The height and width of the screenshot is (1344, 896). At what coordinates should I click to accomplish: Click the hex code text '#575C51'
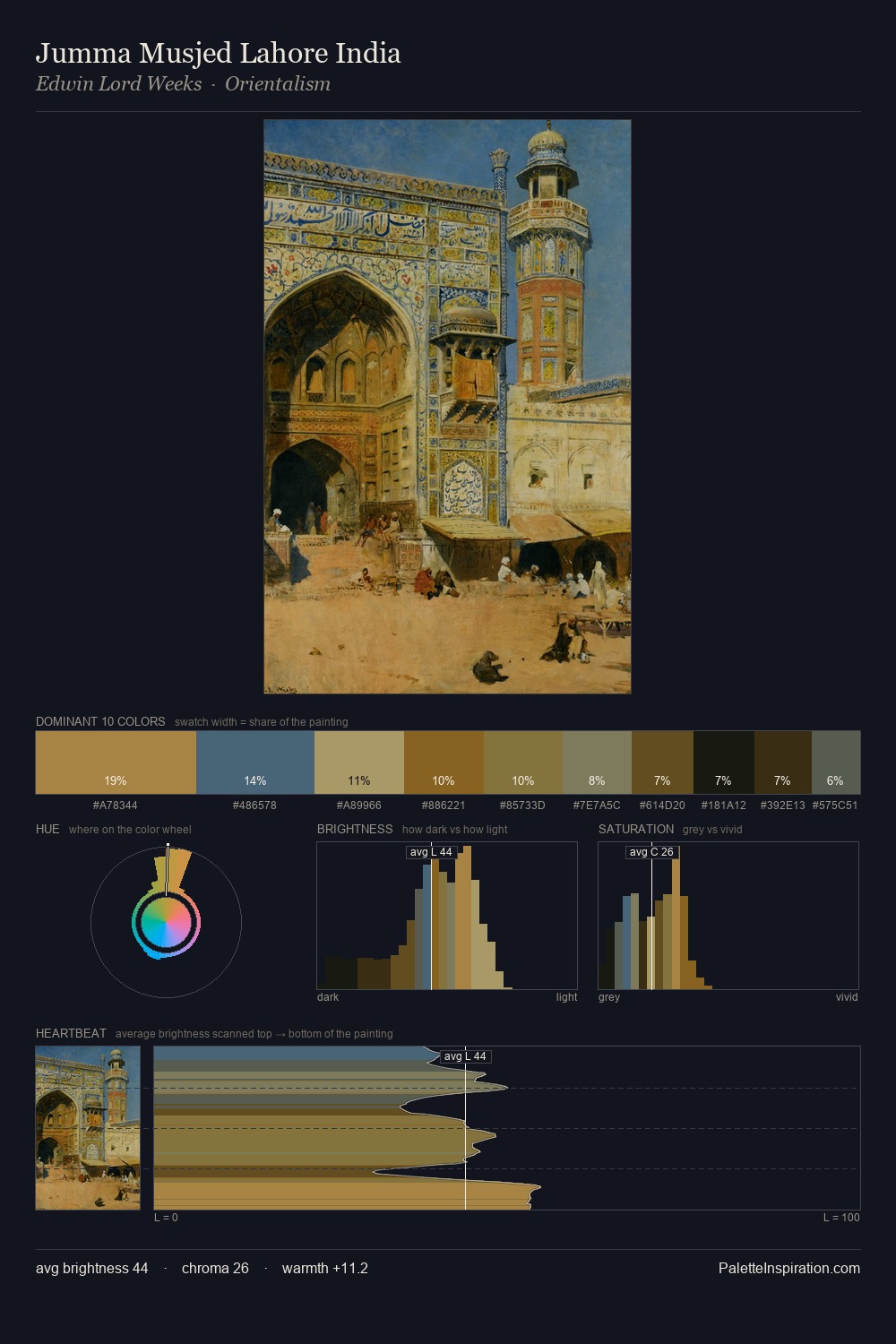click(835, 806)
